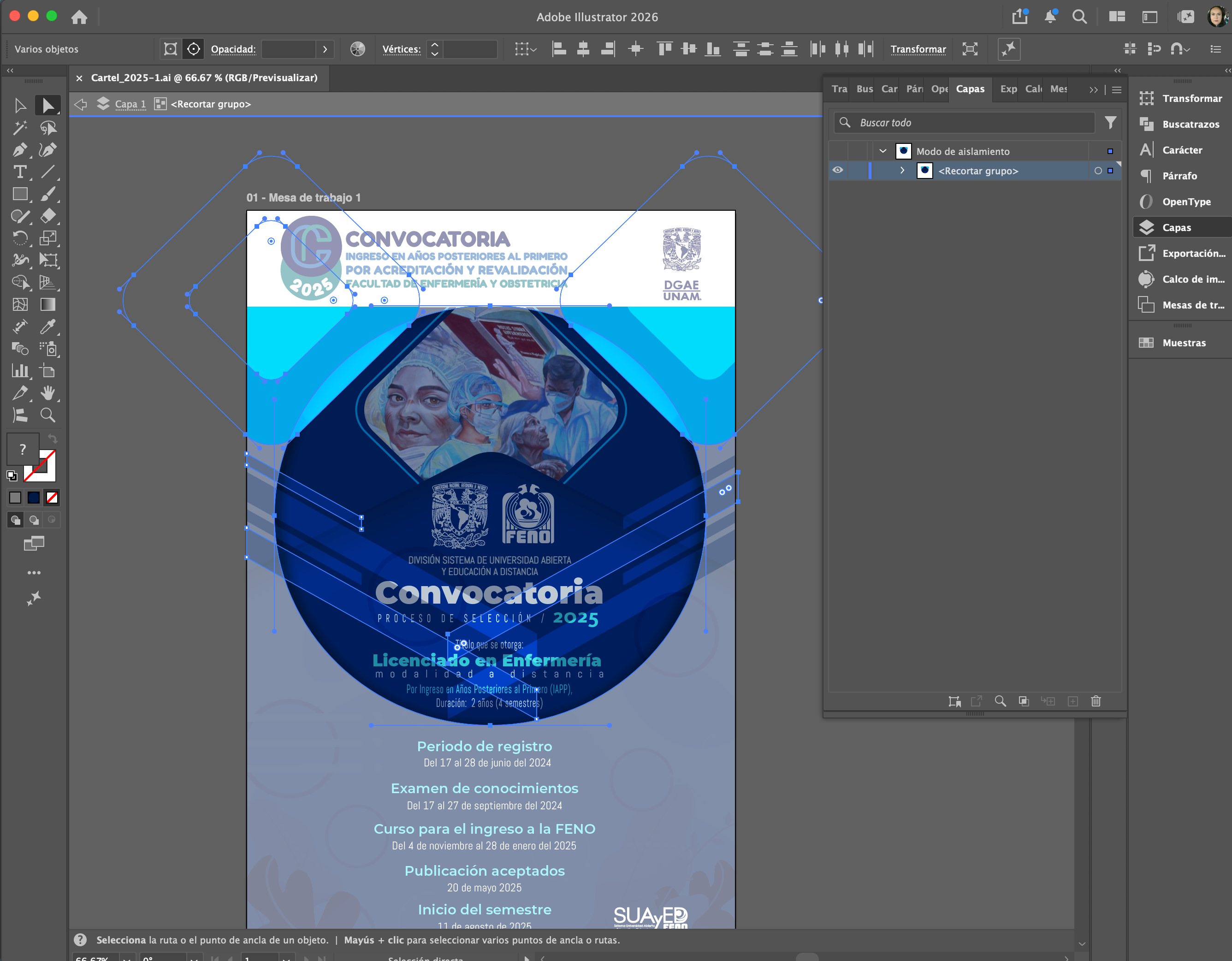Click the Recolor Artwork wheel icon

358,49
